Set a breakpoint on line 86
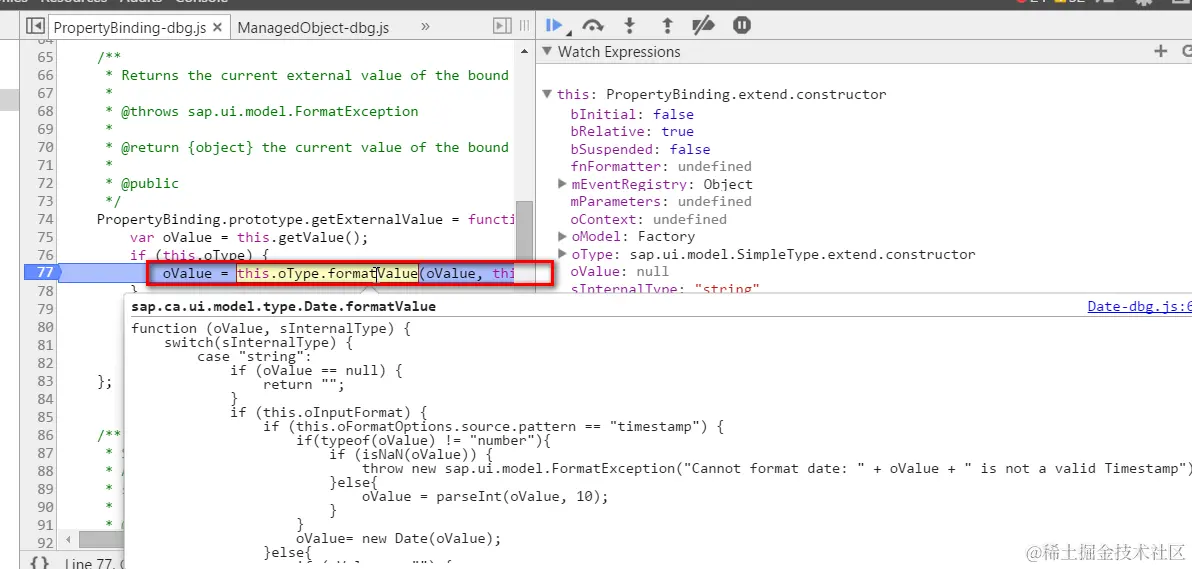This screenshot has height=569, width=1192. (45, 435)
